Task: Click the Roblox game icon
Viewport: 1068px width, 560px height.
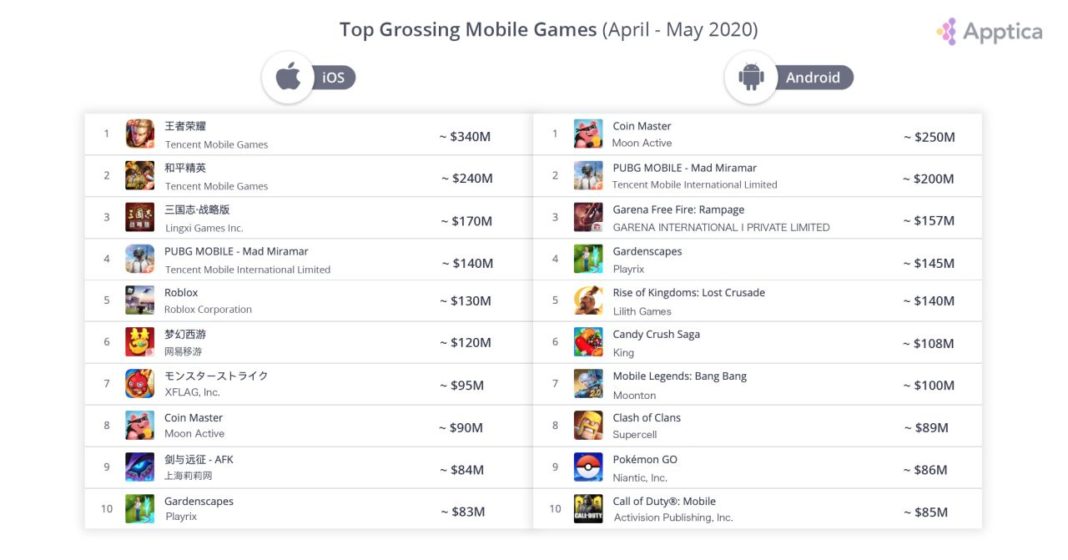Action: pos(140,300)
